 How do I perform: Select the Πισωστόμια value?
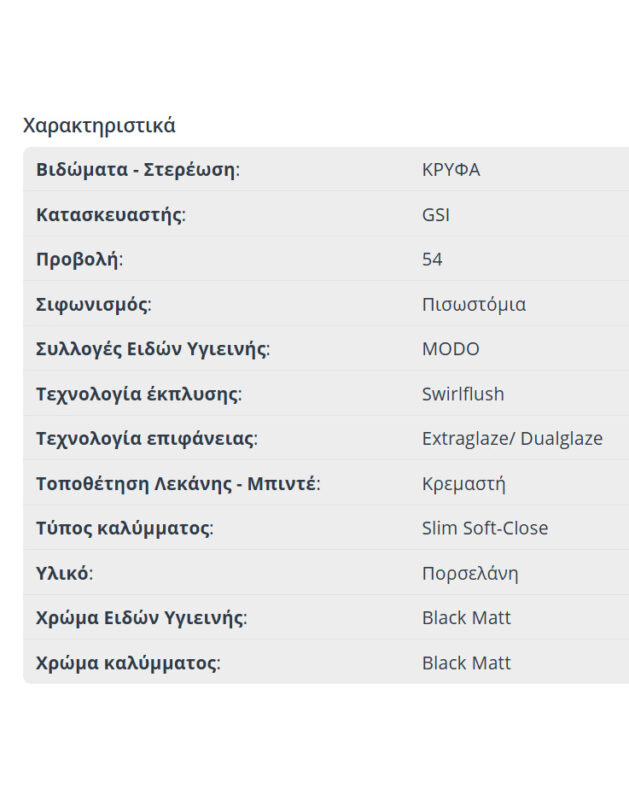point(474,304)
